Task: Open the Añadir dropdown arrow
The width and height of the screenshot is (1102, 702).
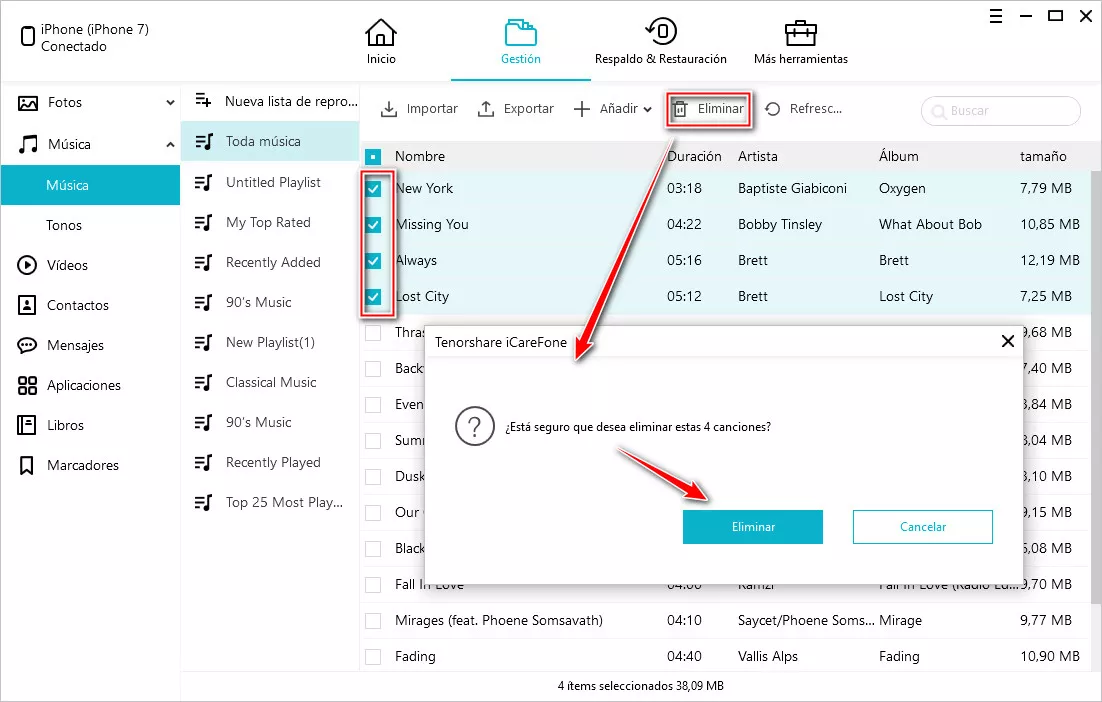Action: [x=648, y=110]
